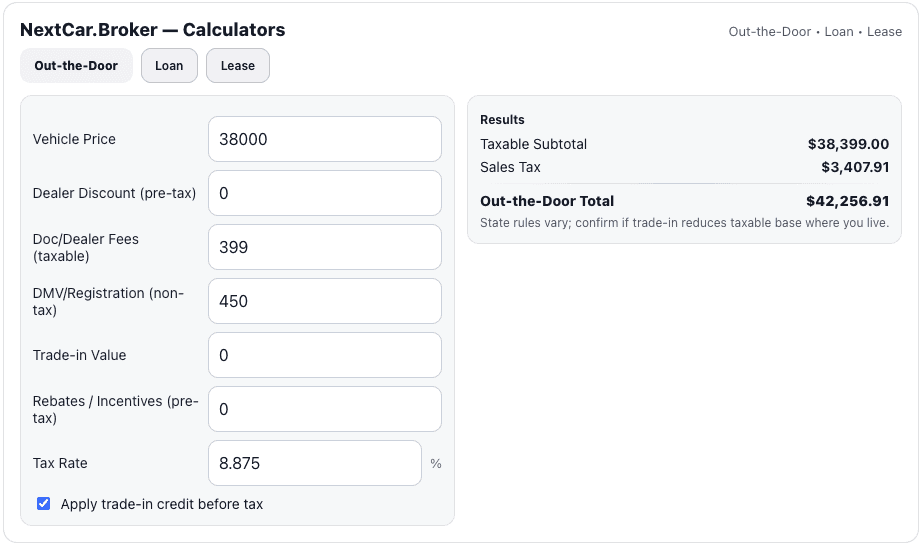This screenshot has height=546, width=922.
Task: Open the Lease calculator tab
Action: [x=238, y=66]
